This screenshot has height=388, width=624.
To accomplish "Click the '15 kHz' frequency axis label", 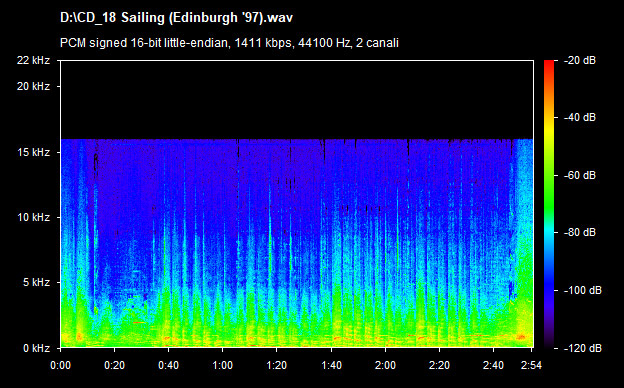I will (x=33, y=152).
